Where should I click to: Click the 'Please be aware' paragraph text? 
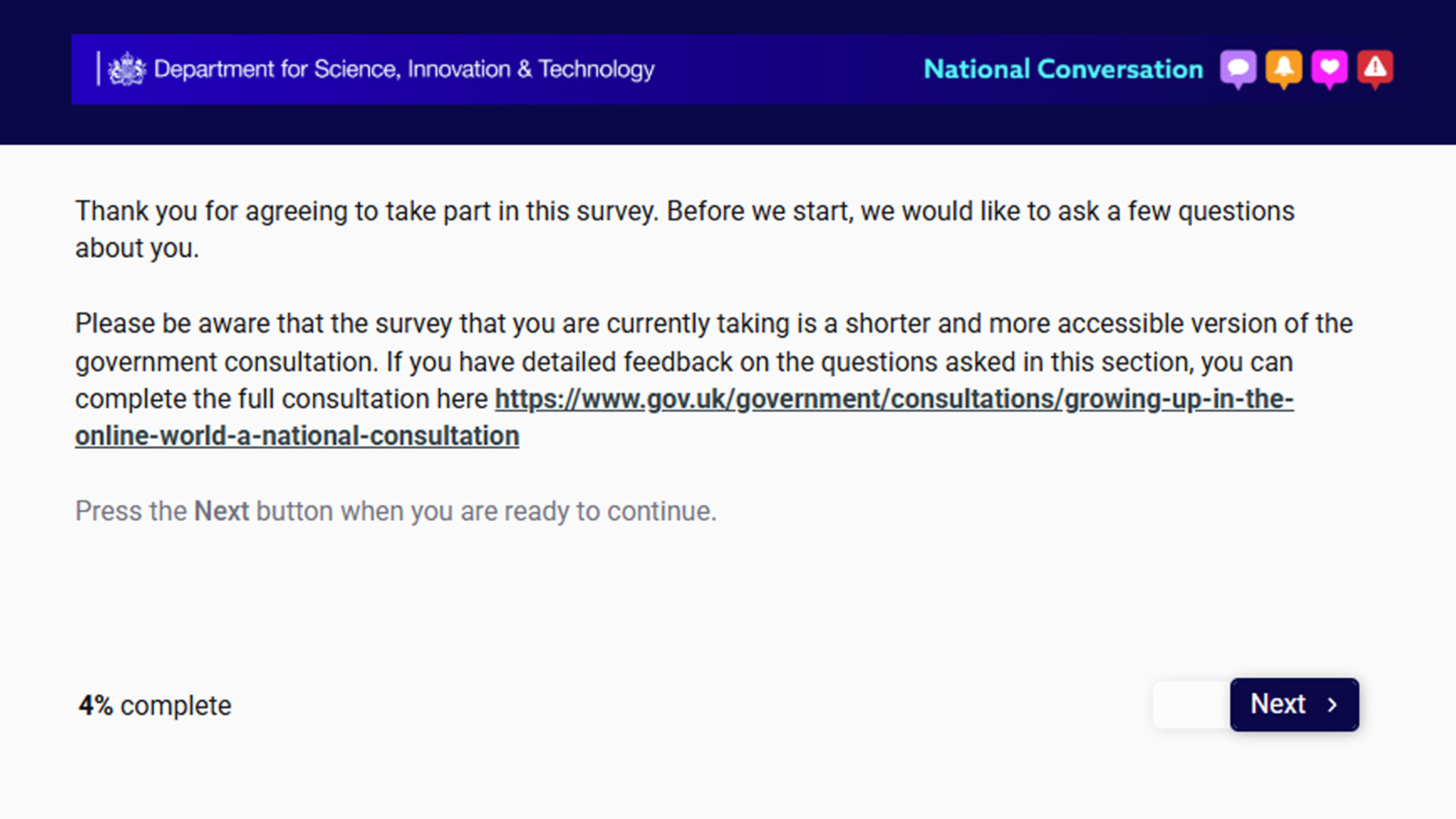tap(714, 379)
